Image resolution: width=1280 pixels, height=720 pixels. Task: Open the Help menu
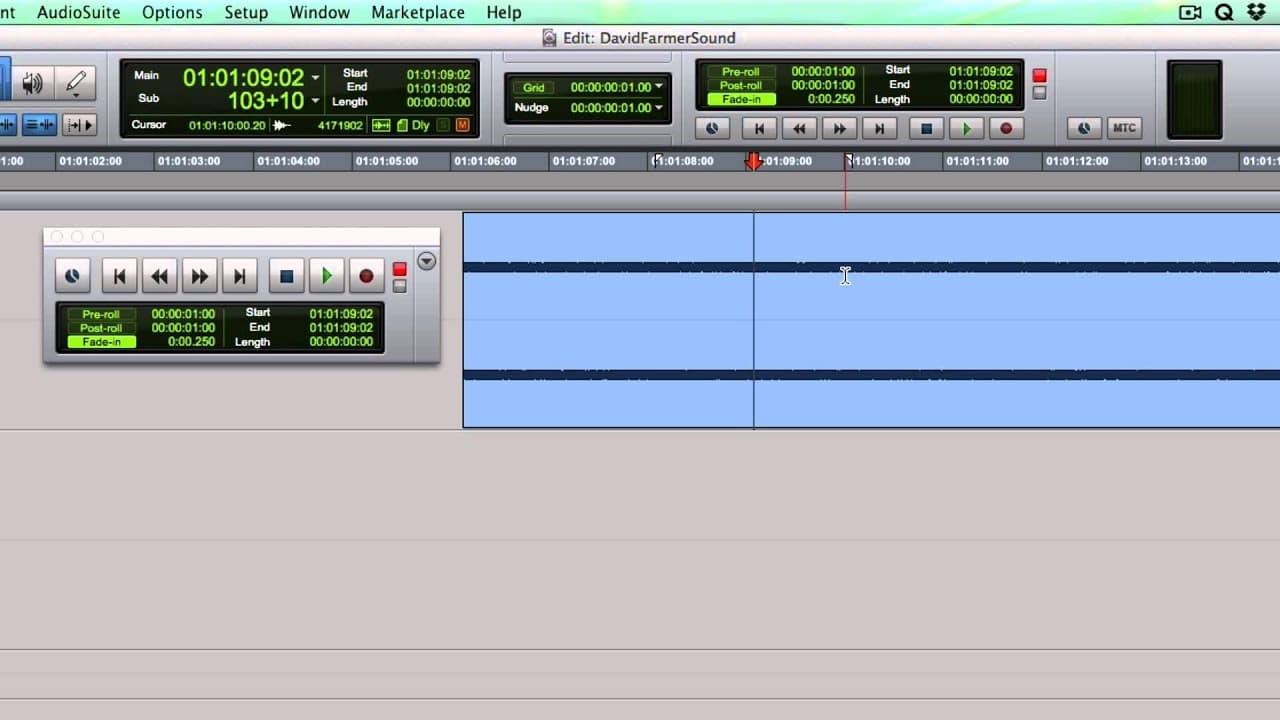[x=504, y=12]
